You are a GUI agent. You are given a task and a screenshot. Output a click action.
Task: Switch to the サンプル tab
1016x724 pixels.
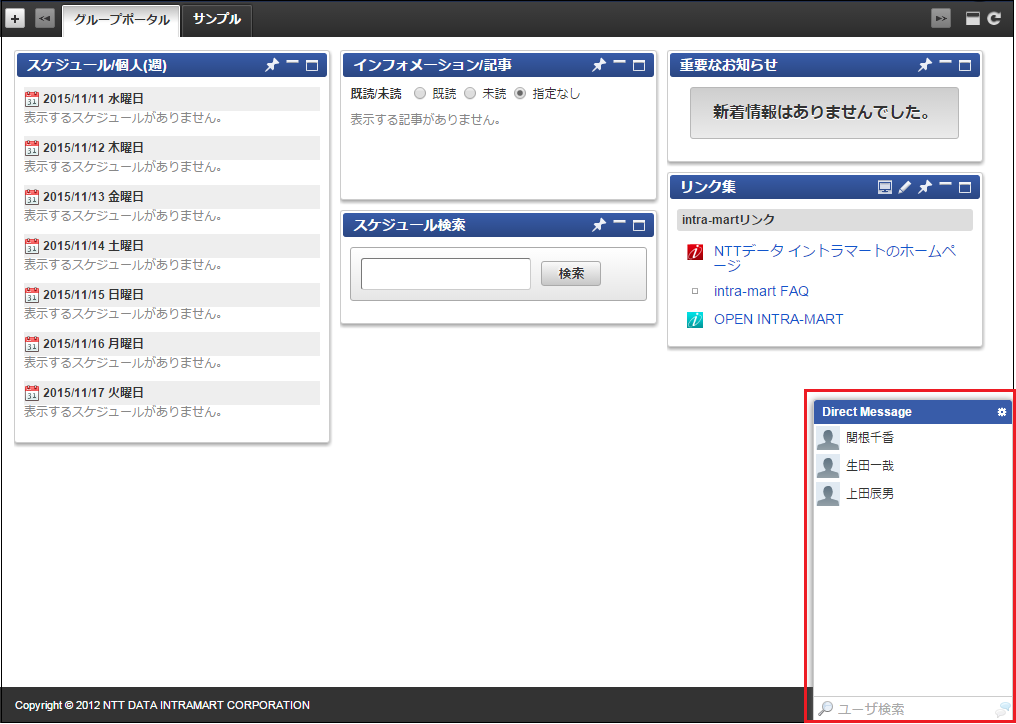tap(217, 19)
